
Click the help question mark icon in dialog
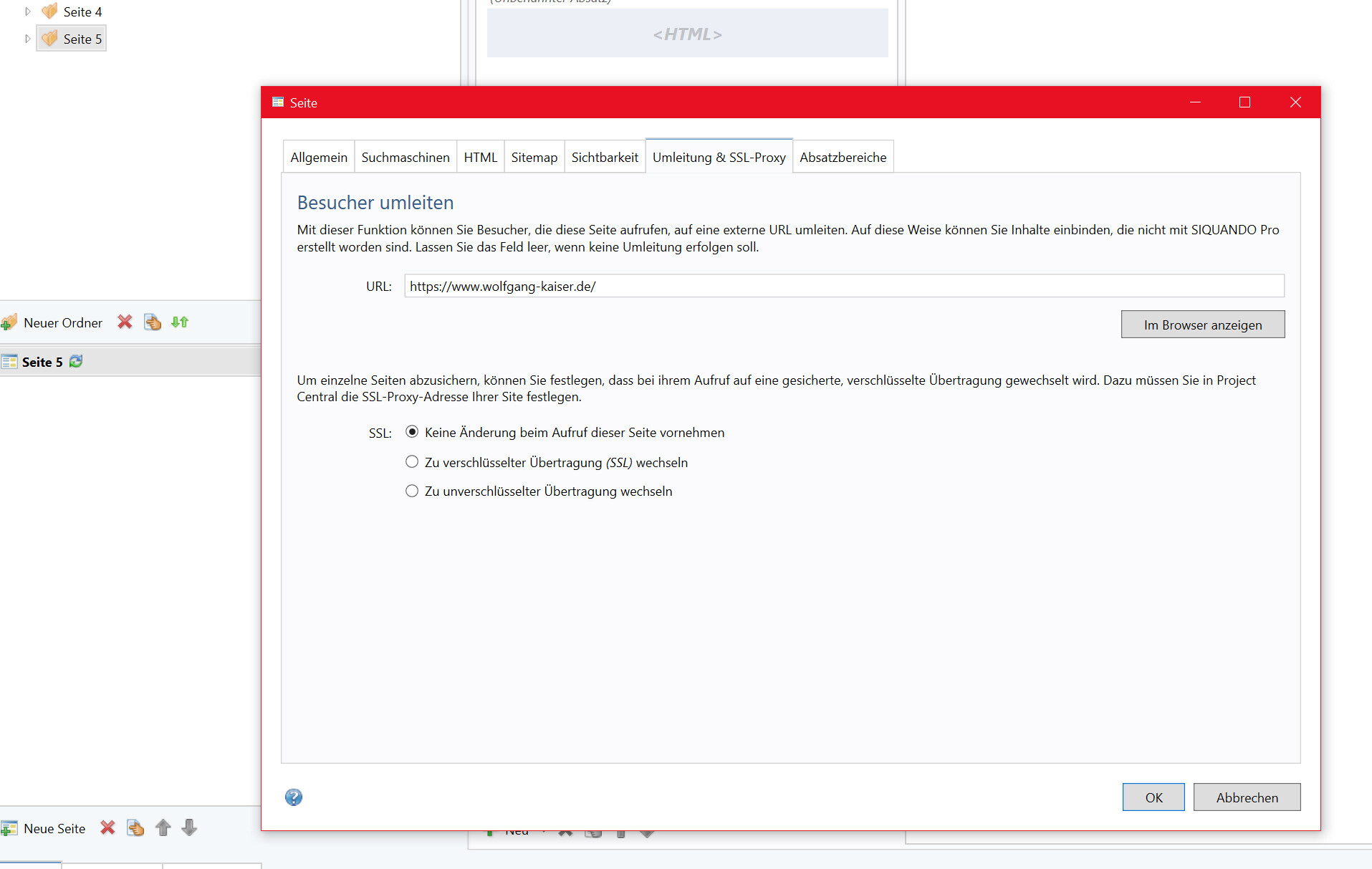(293, 797)
